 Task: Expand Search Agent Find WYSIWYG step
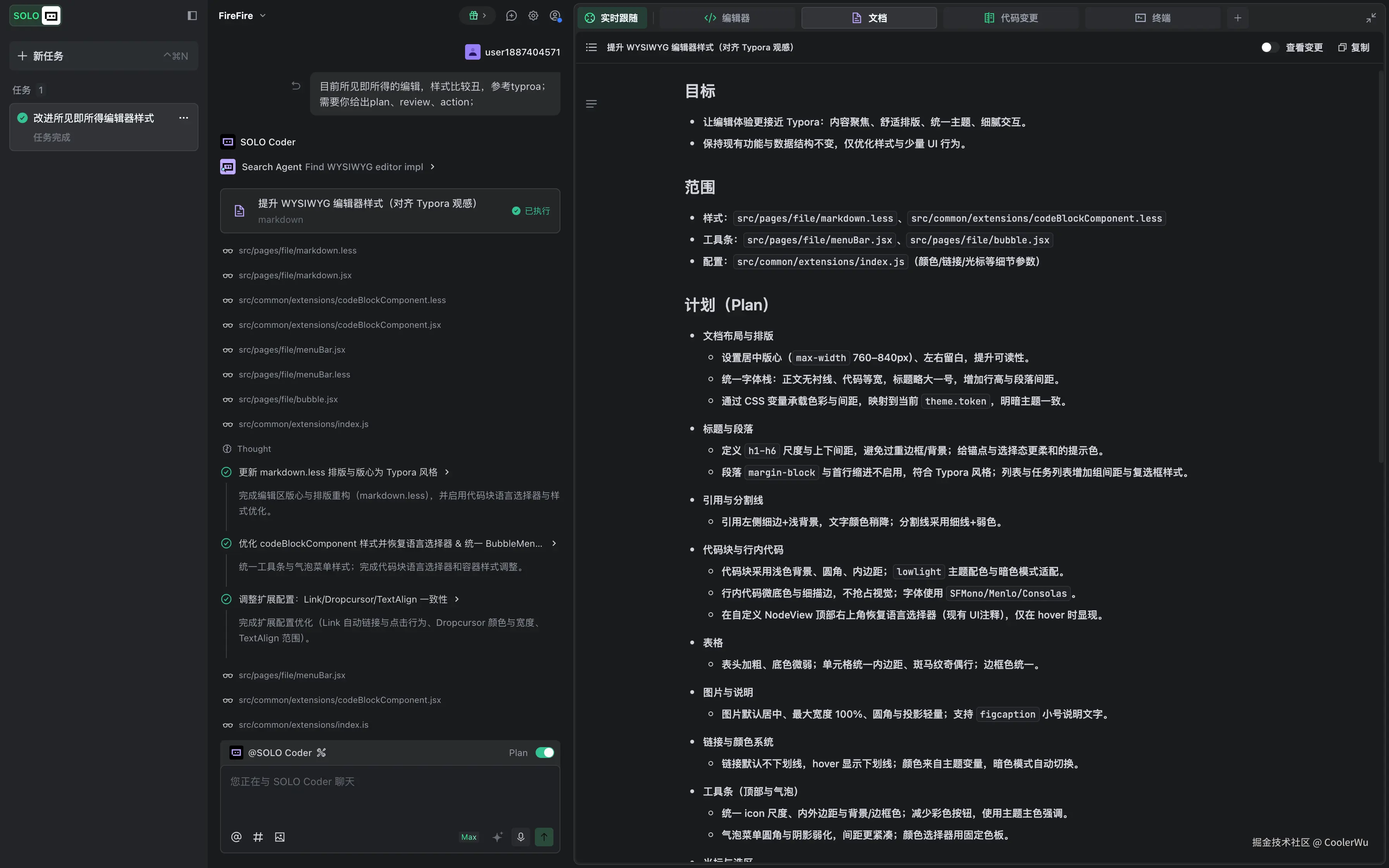click(432, 167)
